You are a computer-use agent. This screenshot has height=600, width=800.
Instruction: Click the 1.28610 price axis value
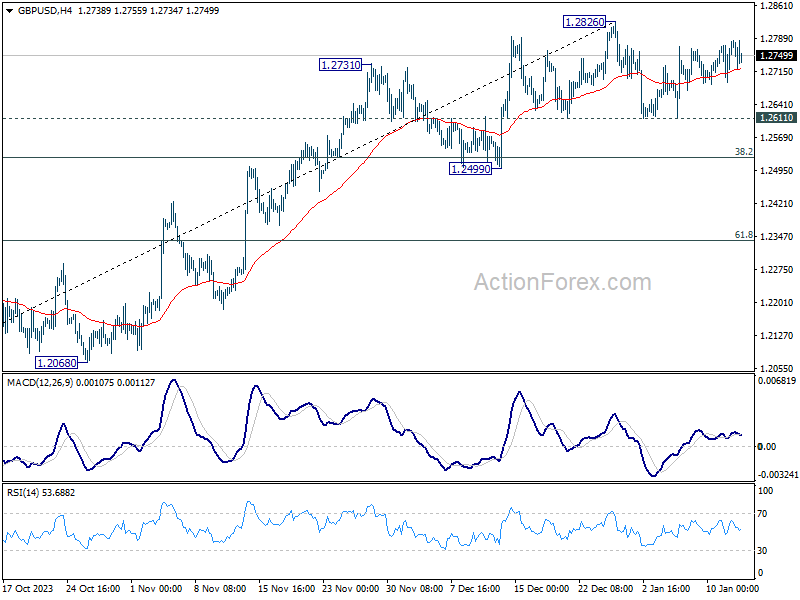[x=777, y=6]
